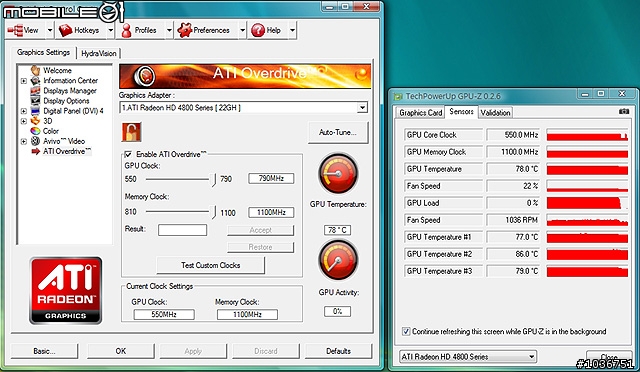The width and height of the screenshot is (640, 372).
Task: Click the Digital Panel (DVI) 4 icon
Action: point(36,111)
